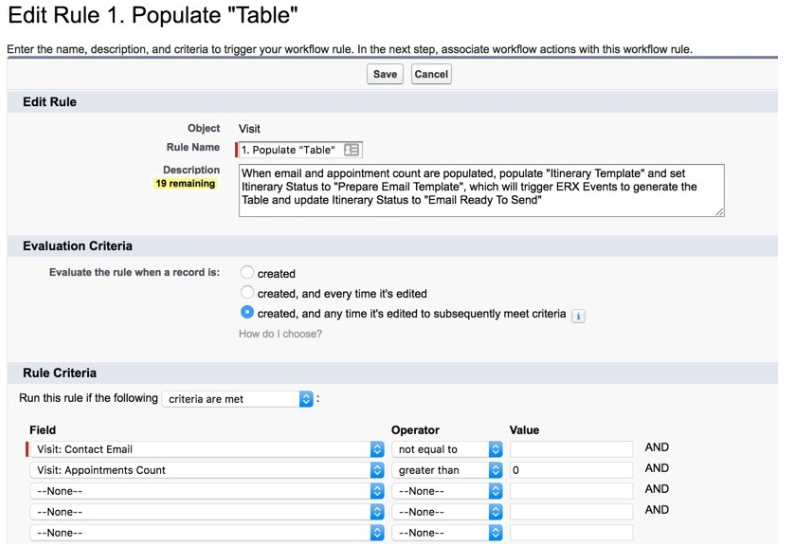This screenshot has height=548, width=790.
Task: Select "created, and any time it's edited to subsequently meet criteria"
Action: [x=247, y=313]
